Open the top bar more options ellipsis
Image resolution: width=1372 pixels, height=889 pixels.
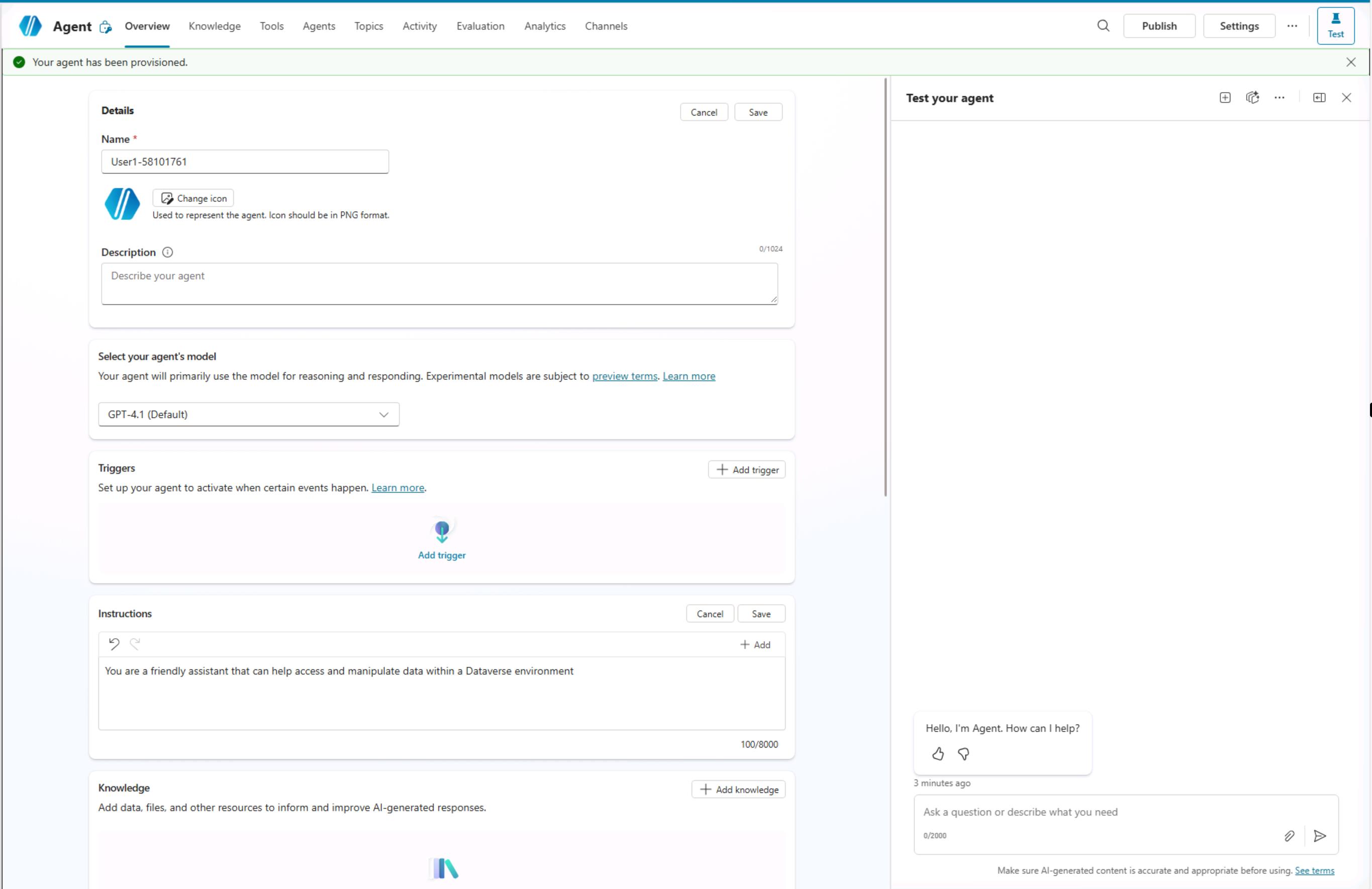click(1292, 26)
